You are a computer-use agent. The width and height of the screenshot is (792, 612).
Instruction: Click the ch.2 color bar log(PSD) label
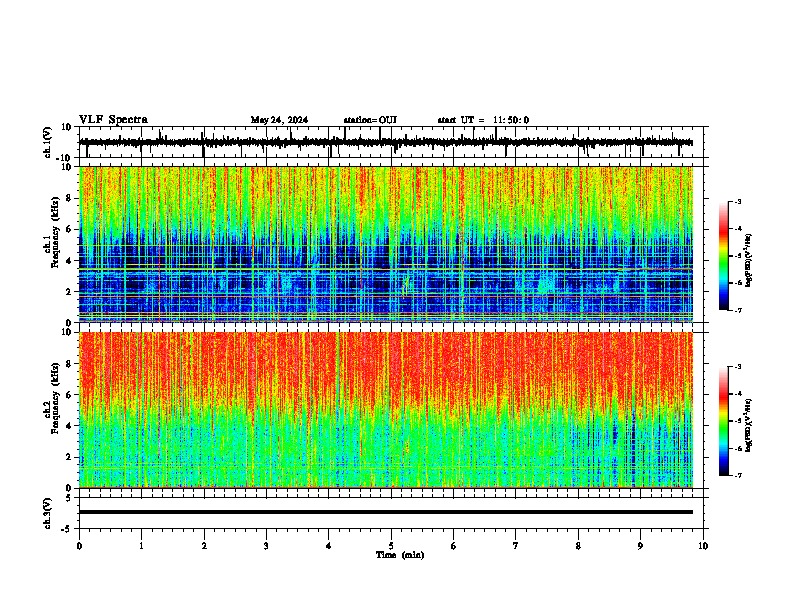pos(748,425)
